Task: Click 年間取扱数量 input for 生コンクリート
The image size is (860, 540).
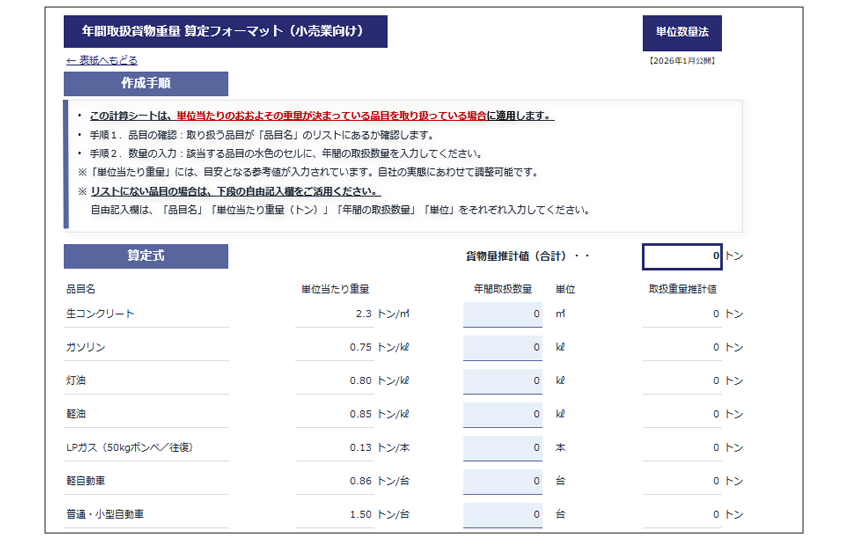Action: (x=502, y=314)
